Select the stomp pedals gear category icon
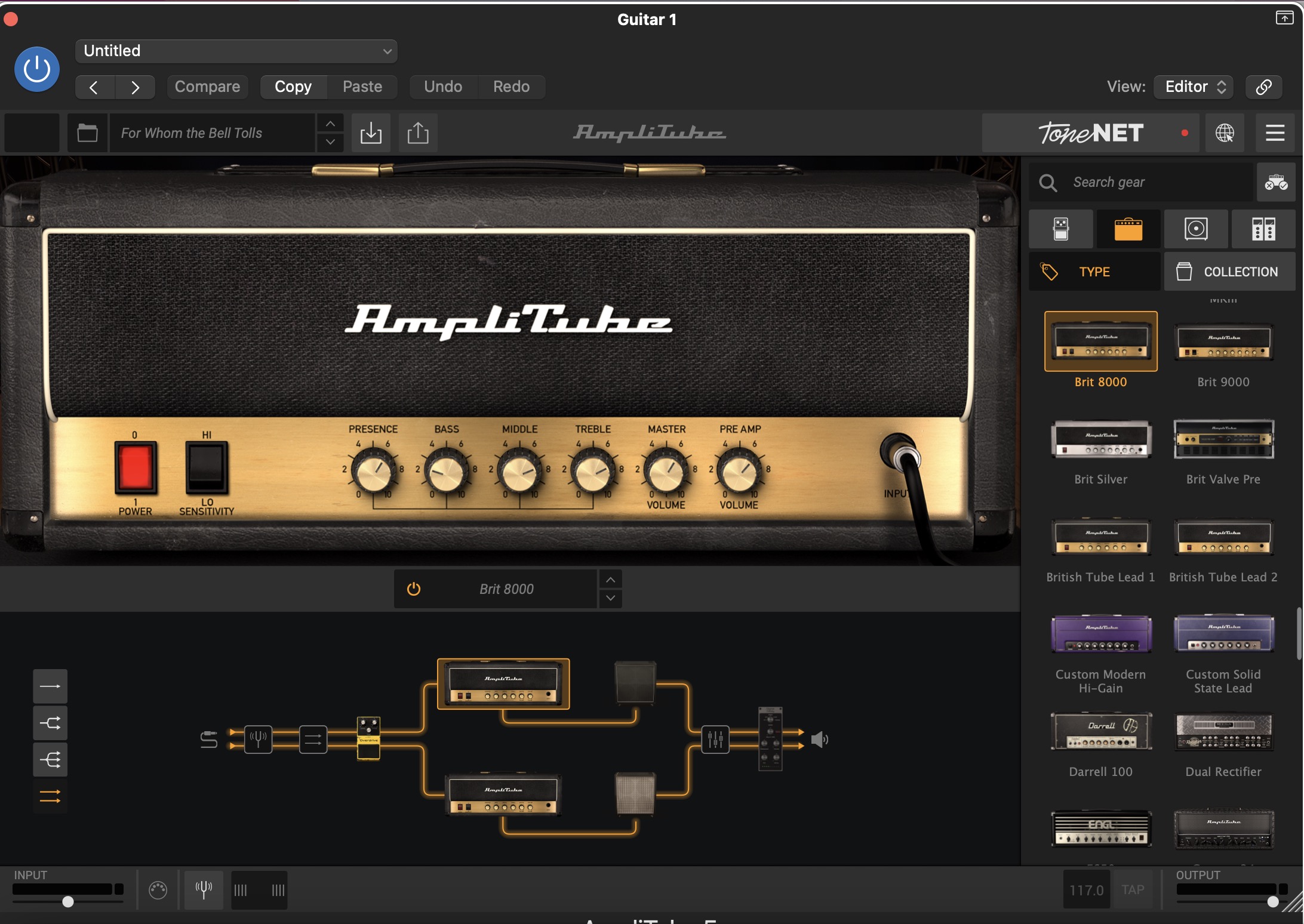The width and height of the screenshot is (1304, 924). point(1060,229)
